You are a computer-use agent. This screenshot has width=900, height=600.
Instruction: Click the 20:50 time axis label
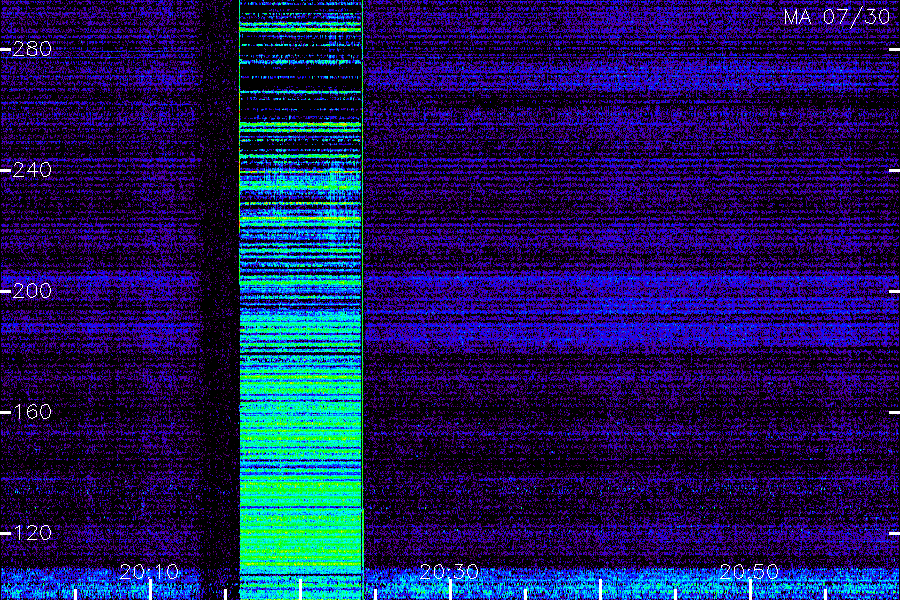click(748, 572)
